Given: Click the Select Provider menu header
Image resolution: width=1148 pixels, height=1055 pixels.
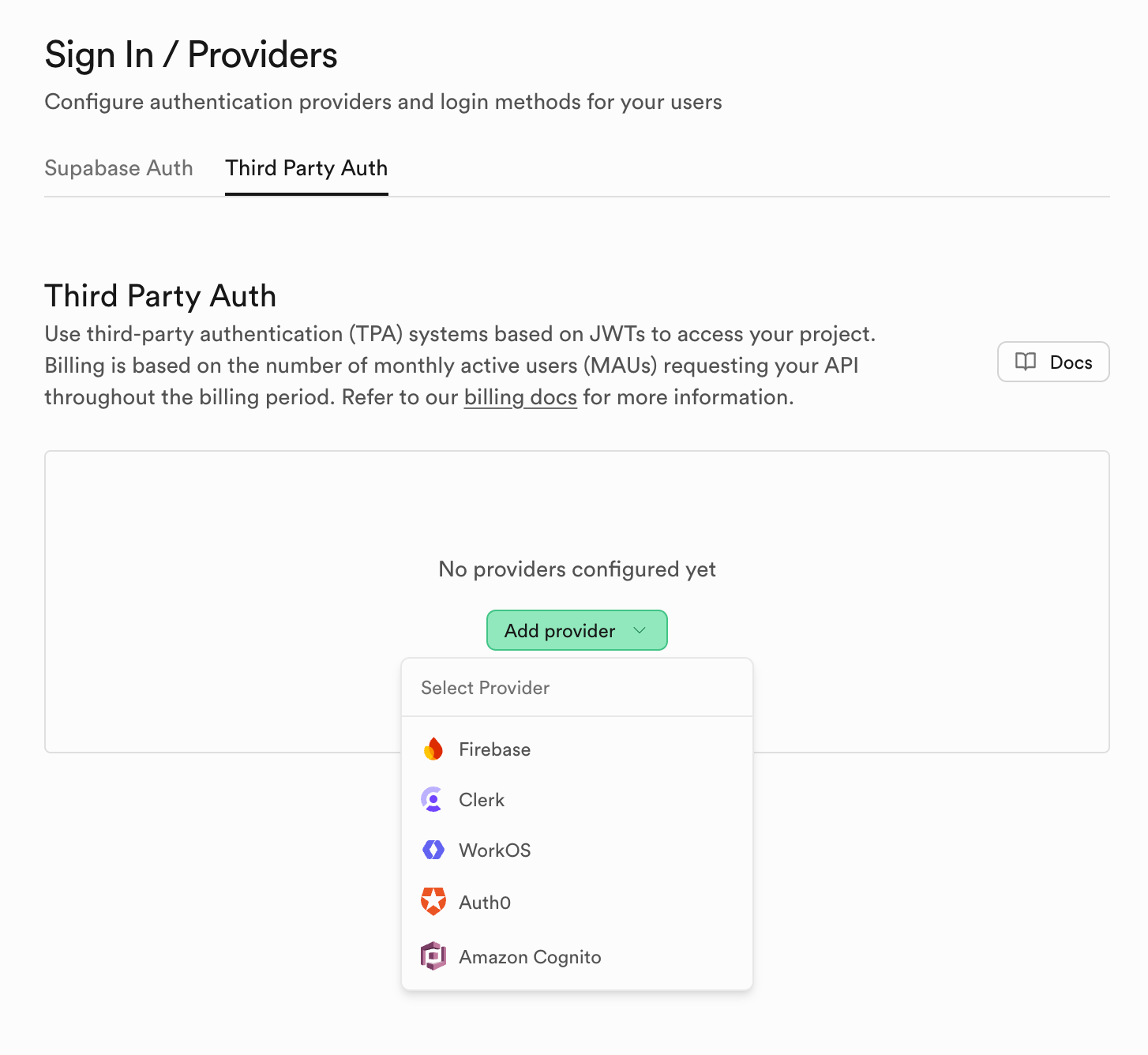Looking at the screenshot, I should pos(485,688).
